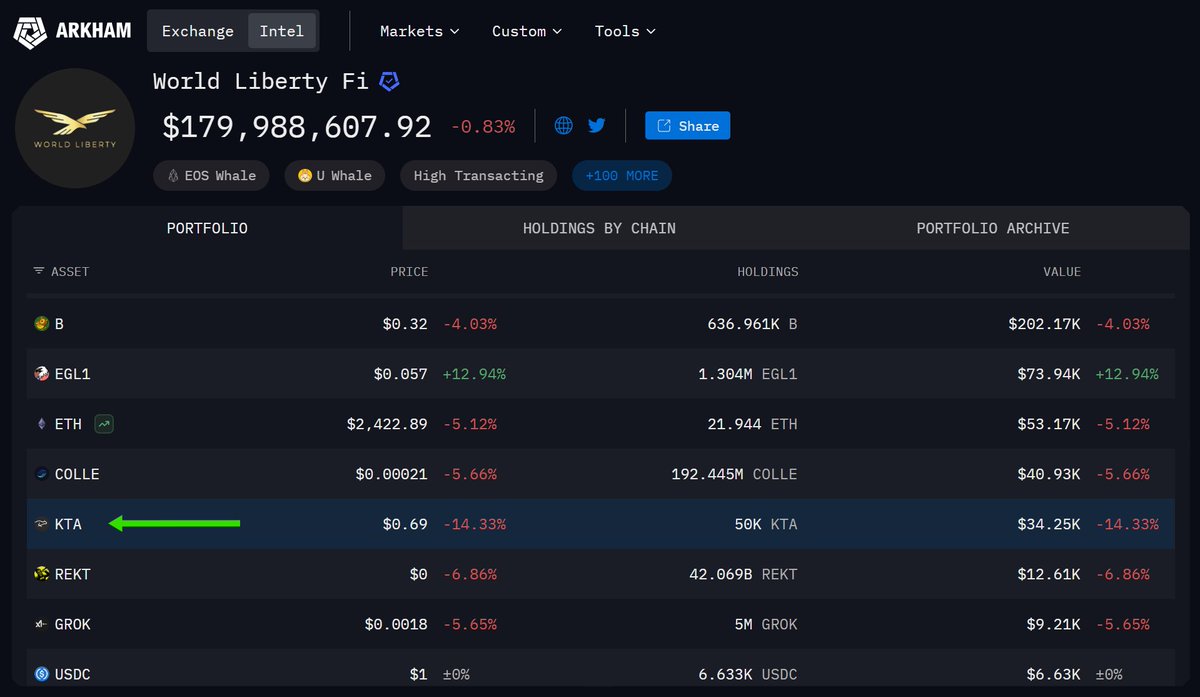
Task: Select the Portfolio tab
Action: tap(207, 228)
